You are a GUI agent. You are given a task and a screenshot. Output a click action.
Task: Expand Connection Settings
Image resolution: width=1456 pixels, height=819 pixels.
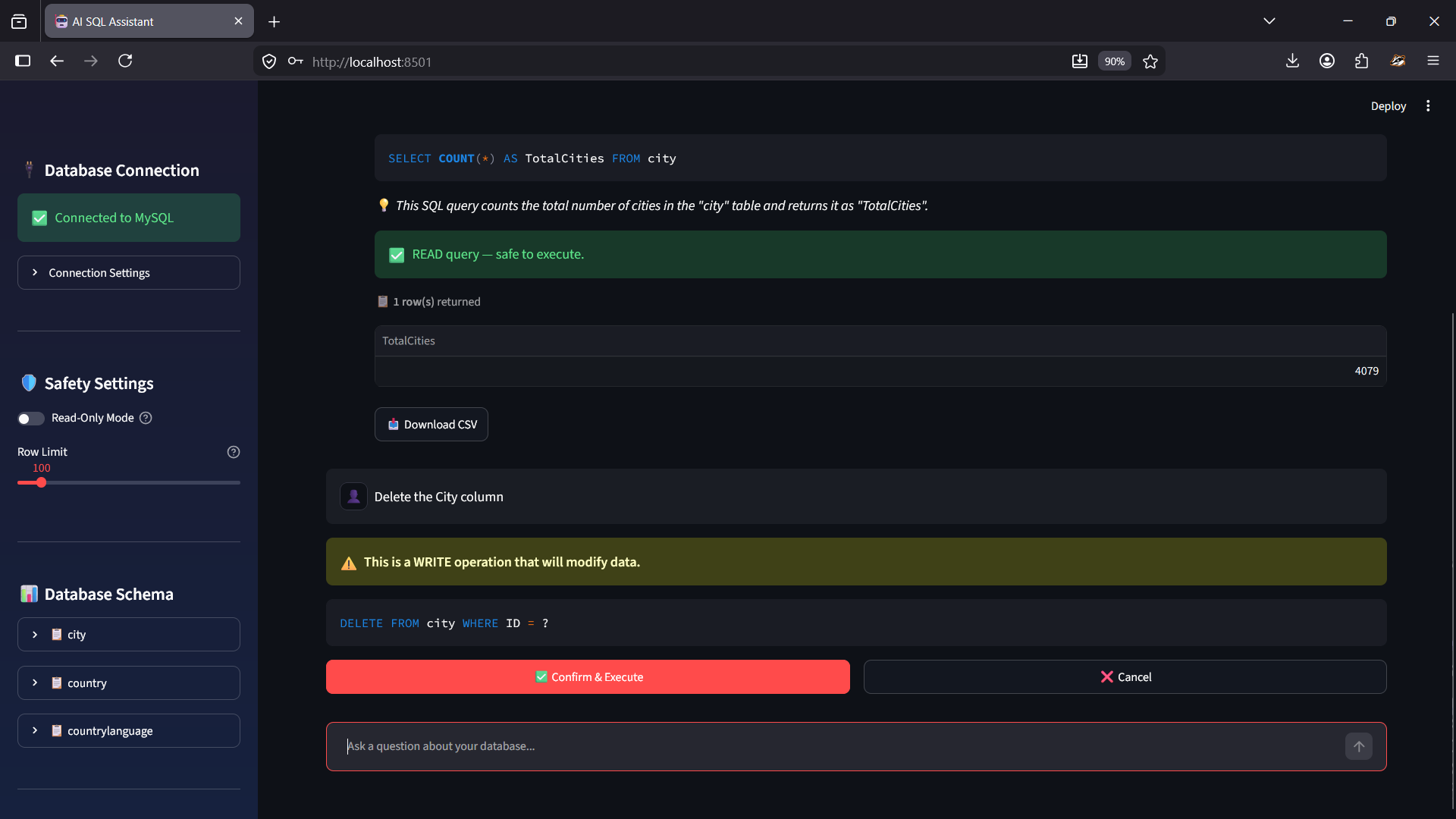(129, 272)
